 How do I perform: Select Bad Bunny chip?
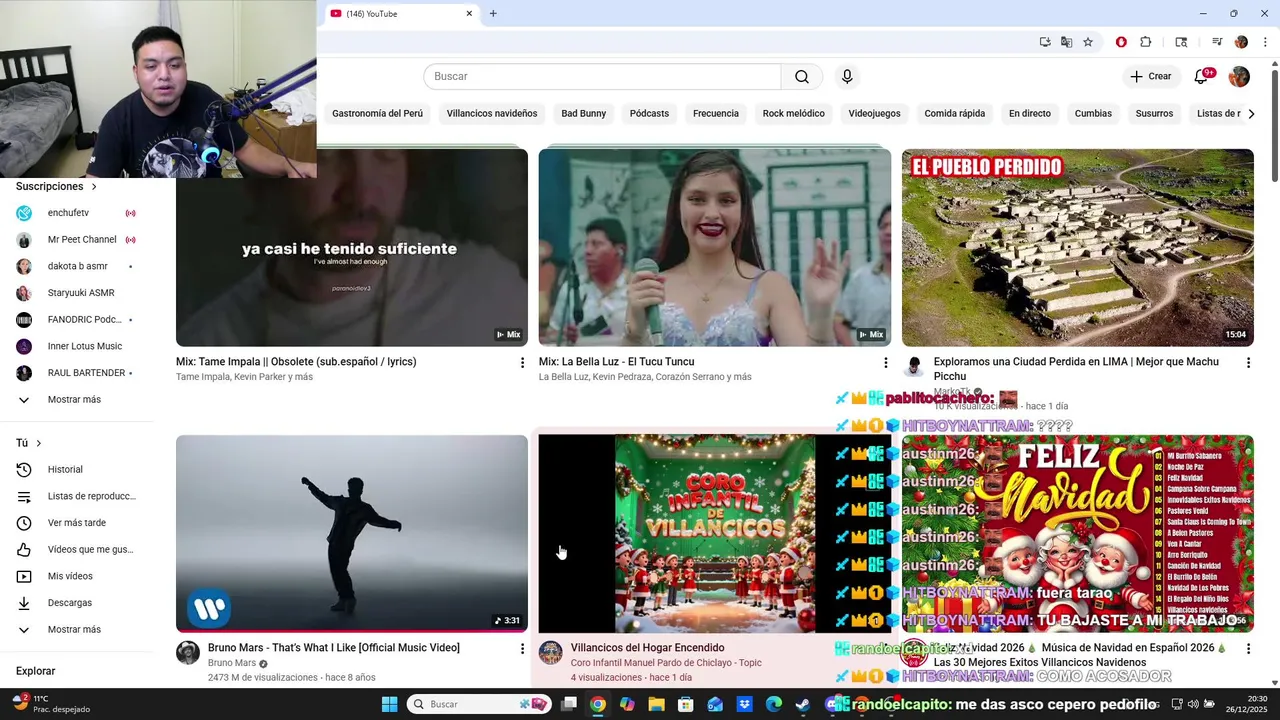click(x=584, y=114)
